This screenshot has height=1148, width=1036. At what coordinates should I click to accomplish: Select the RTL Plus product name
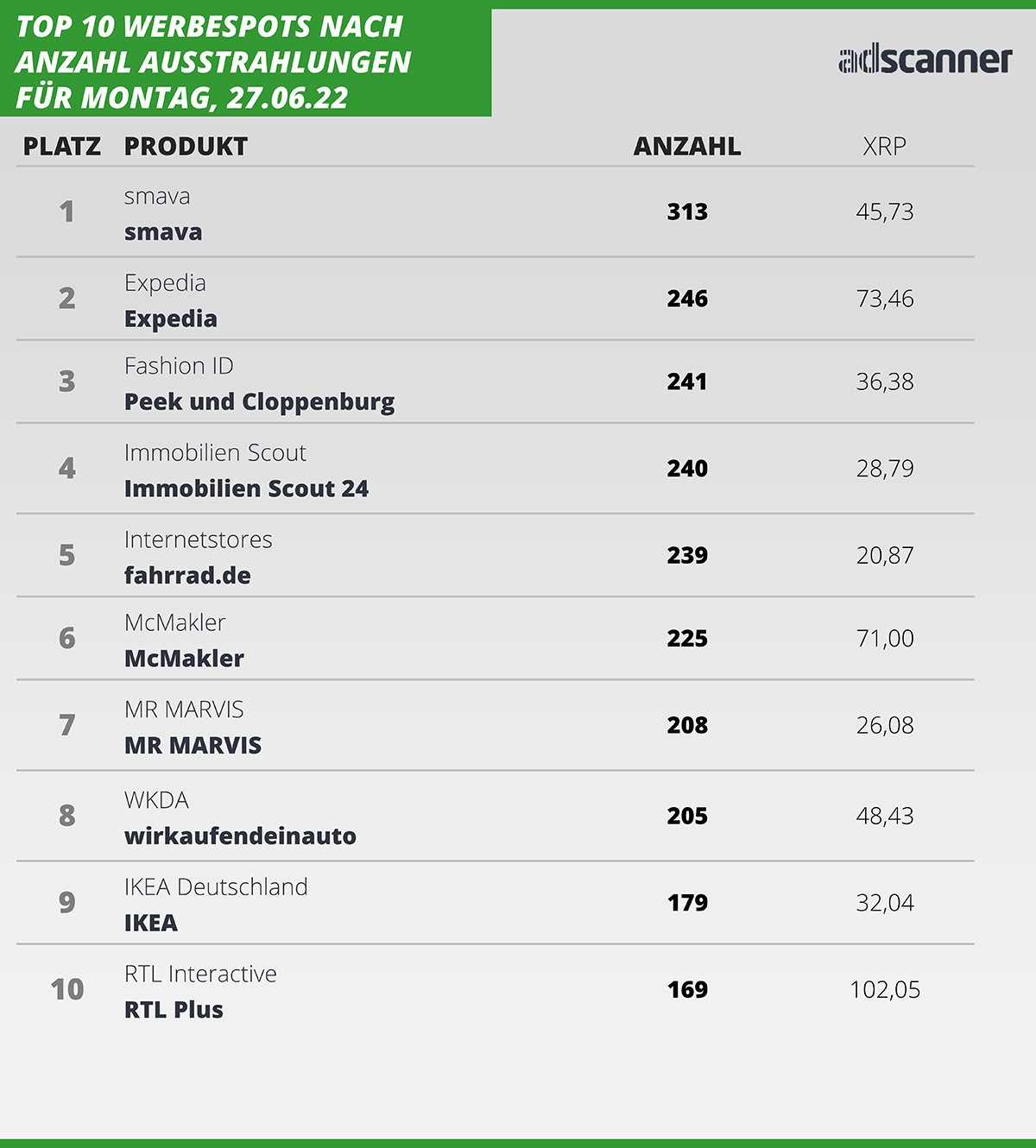(x=174, y=1010)
